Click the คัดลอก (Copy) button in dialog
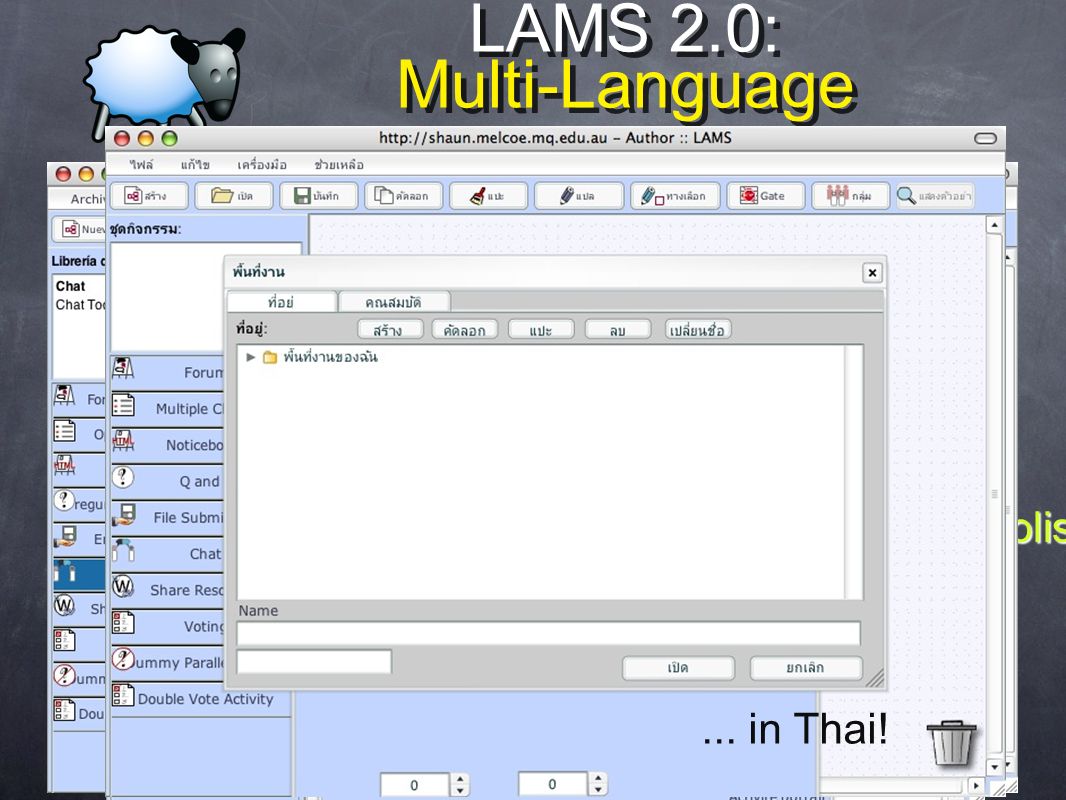The height and width of the screenshot is (800, 1066). pyautogui.click(x=464, y=330)
